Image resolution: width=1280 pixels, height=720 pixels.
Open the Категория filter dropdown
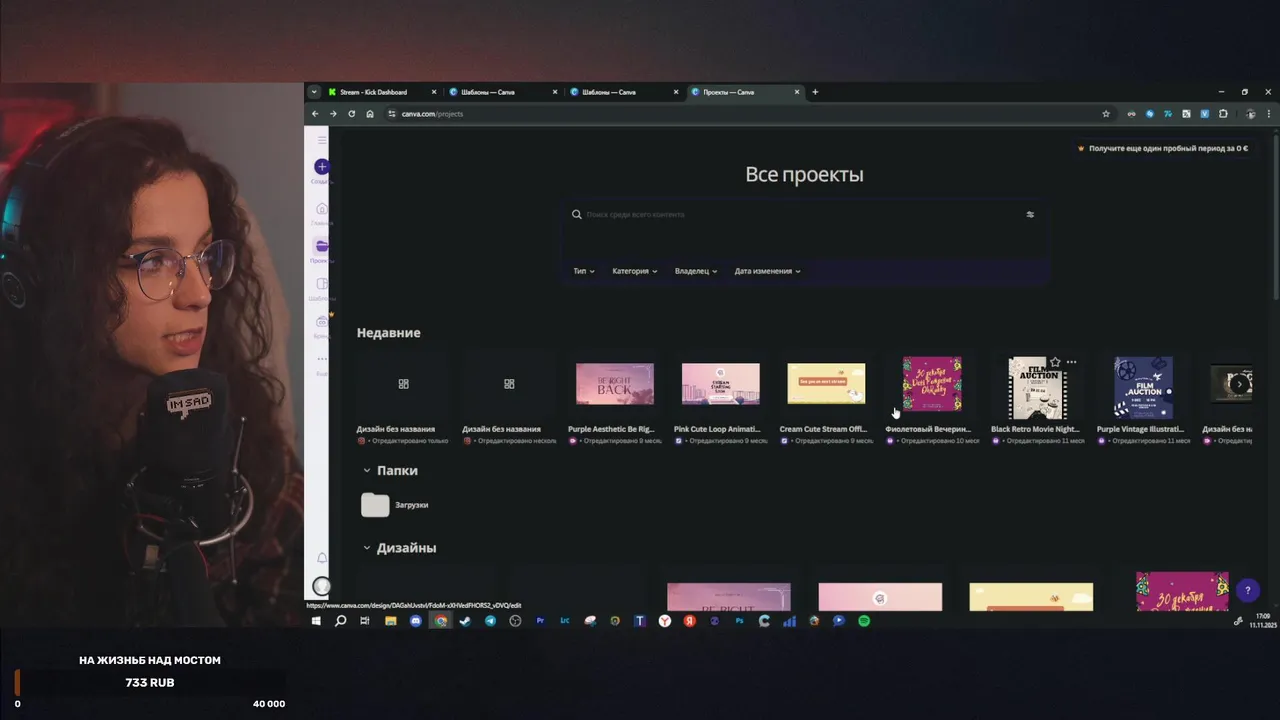[x=635, y=271]
